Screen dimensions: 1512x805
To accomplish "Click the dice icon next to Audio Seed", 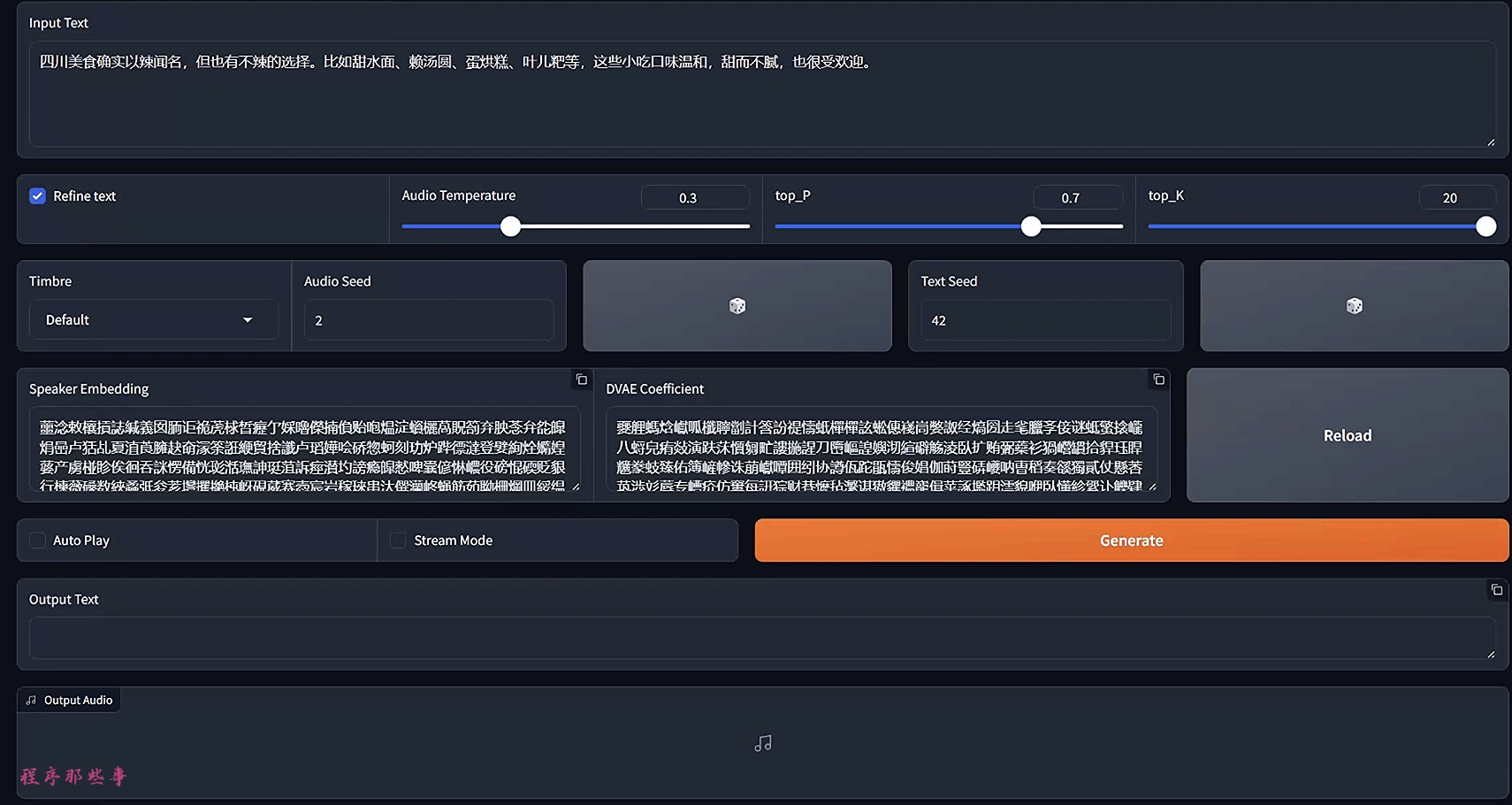I will (737, 306).
